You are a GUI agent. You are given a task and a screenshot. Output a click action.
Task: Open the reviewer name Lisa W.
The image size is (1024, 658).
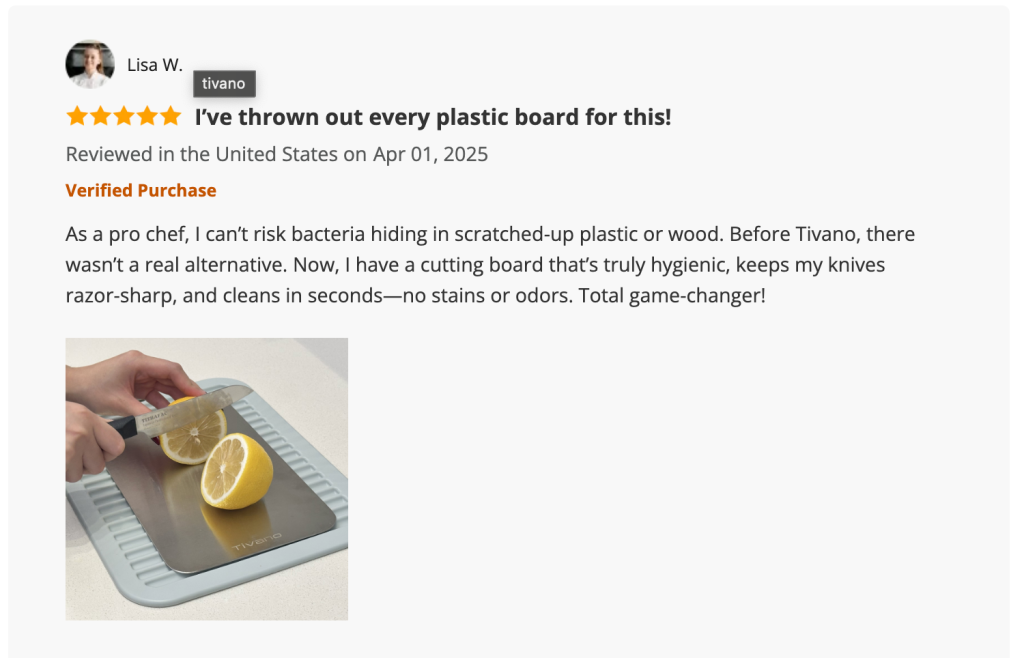[154, 65]
